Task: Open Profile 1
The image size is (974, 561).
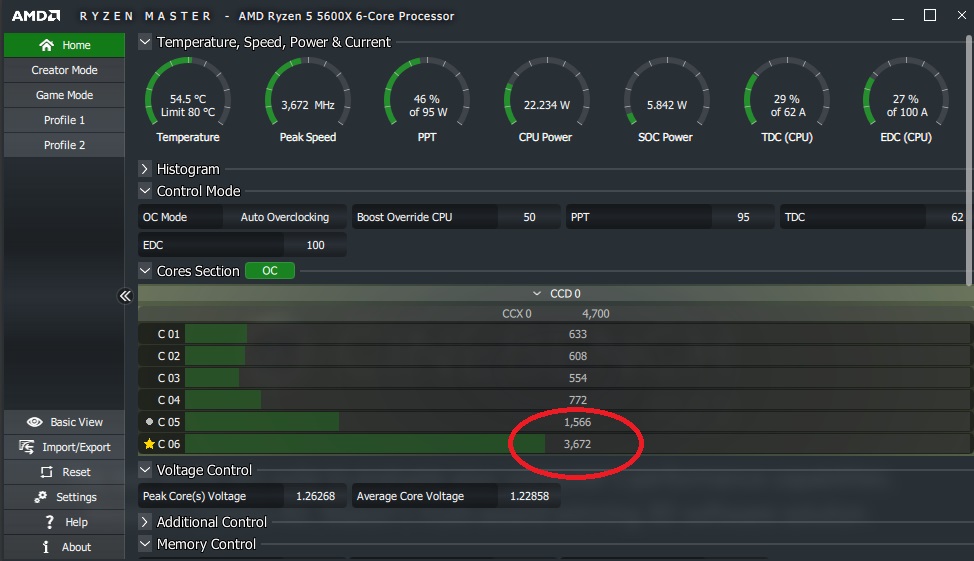Action: (x=65, y=120)
